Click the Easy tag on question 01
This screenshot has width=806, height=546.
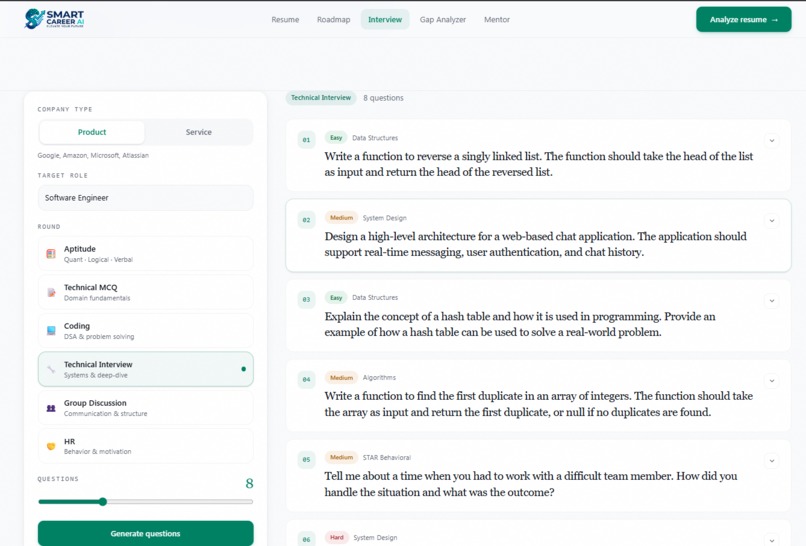[336, 138]
